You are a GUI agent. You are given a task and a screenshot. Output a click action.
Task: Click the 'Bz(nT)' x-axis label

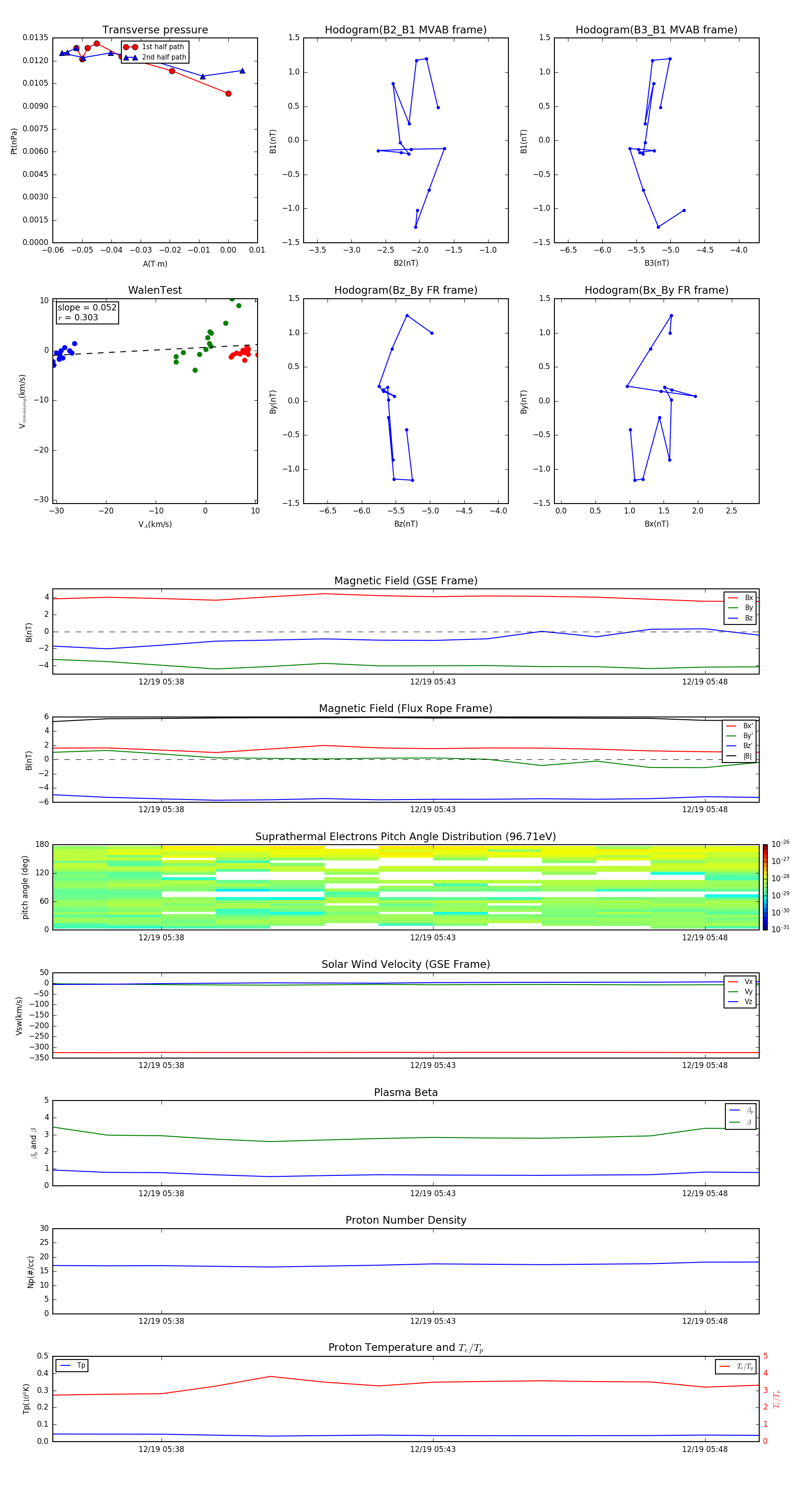406,524
